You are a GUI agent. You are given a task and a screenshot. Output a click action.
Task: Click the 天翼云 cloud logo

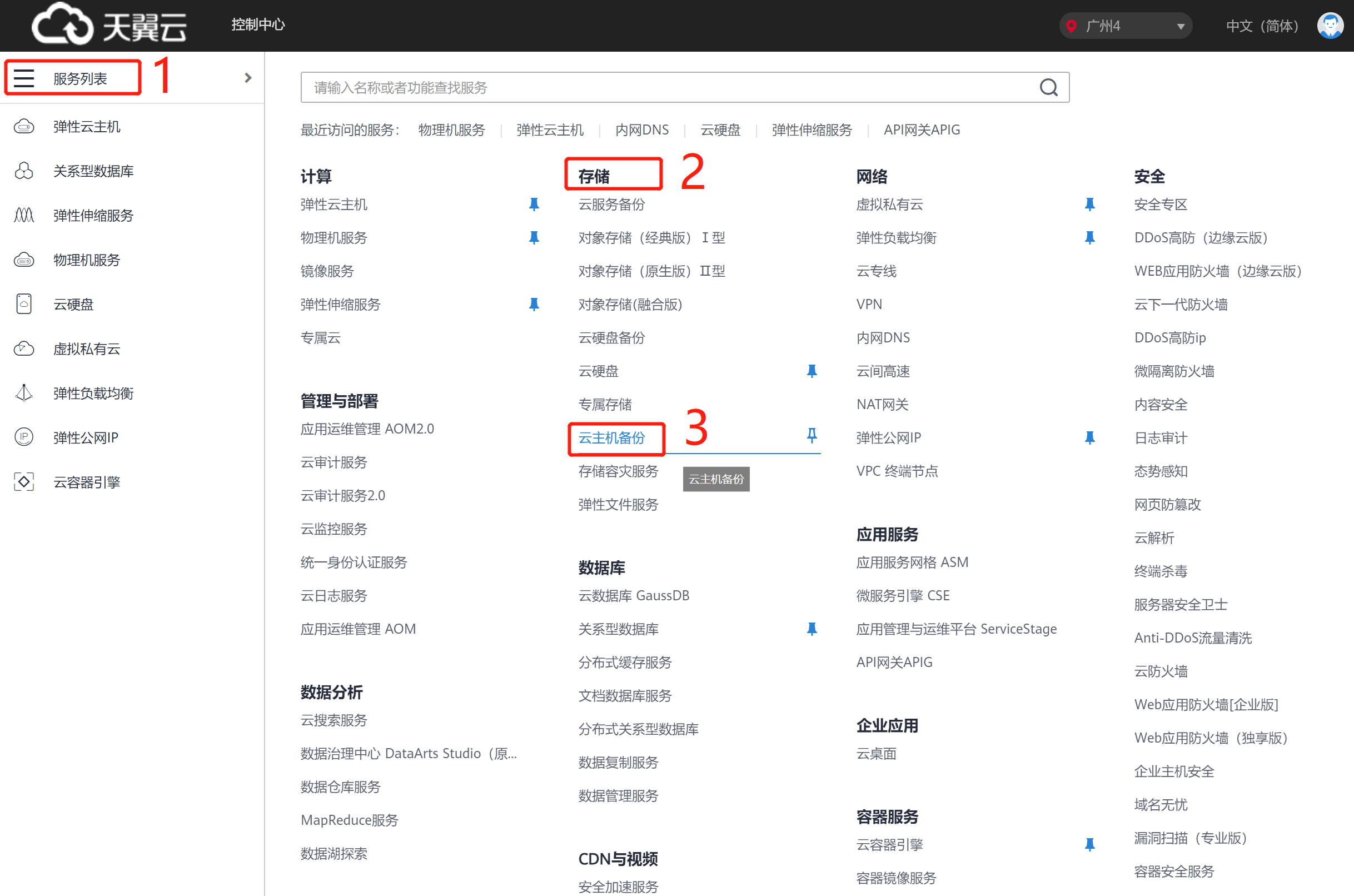[108, 24]
